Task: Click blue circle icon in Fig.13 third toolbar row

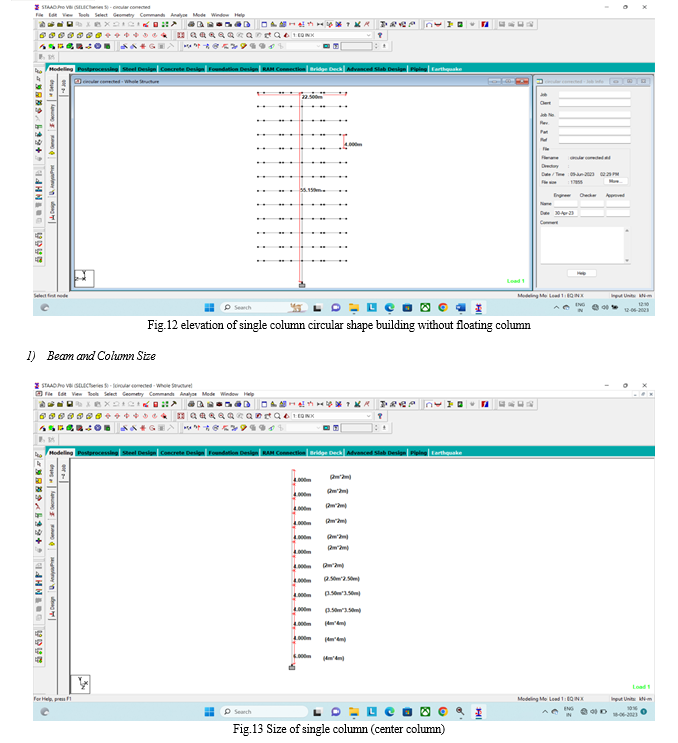Action: [98, 428]
